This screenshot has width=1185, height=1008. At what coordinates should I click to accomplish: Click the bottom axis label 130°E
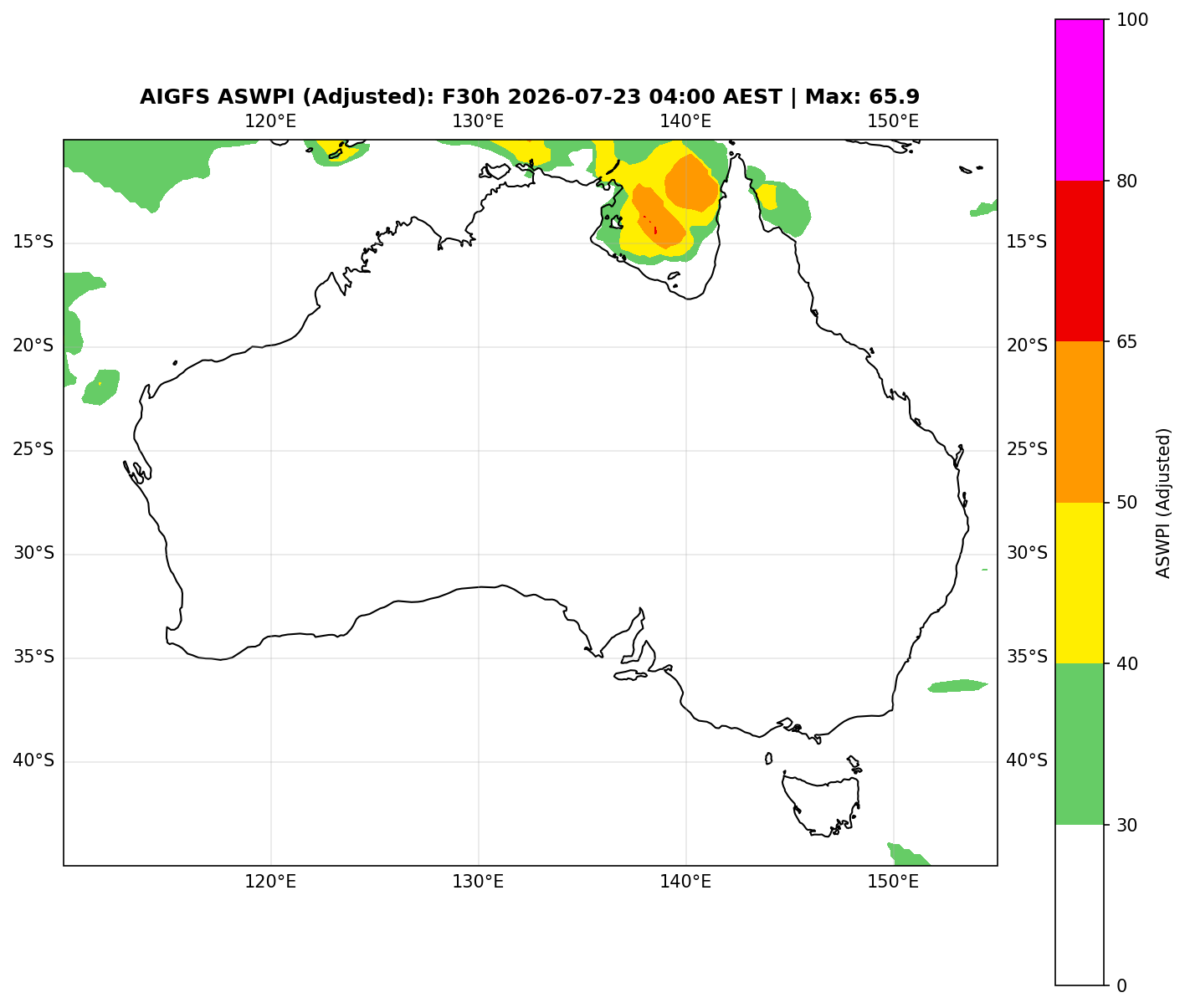click(x=478, y=882)
